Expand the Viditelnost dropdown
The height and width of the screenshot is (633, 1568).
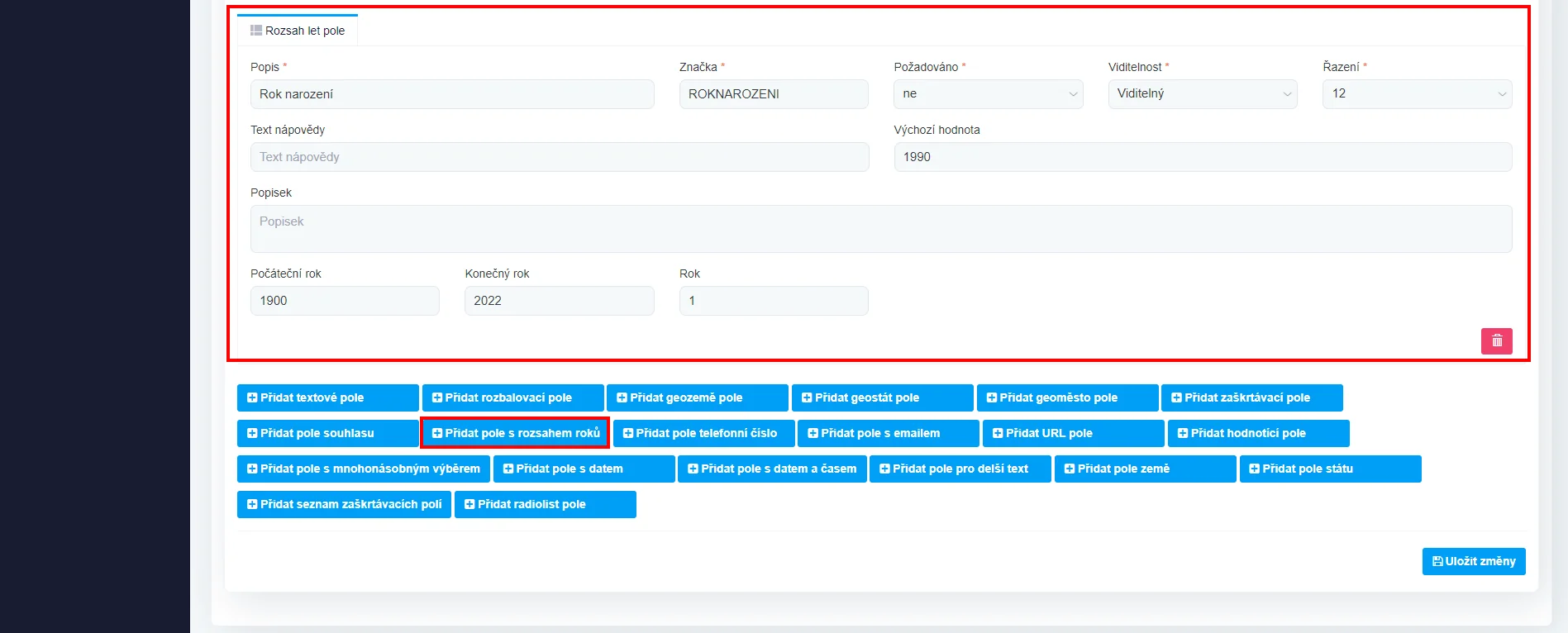[x=1202, y=94]
